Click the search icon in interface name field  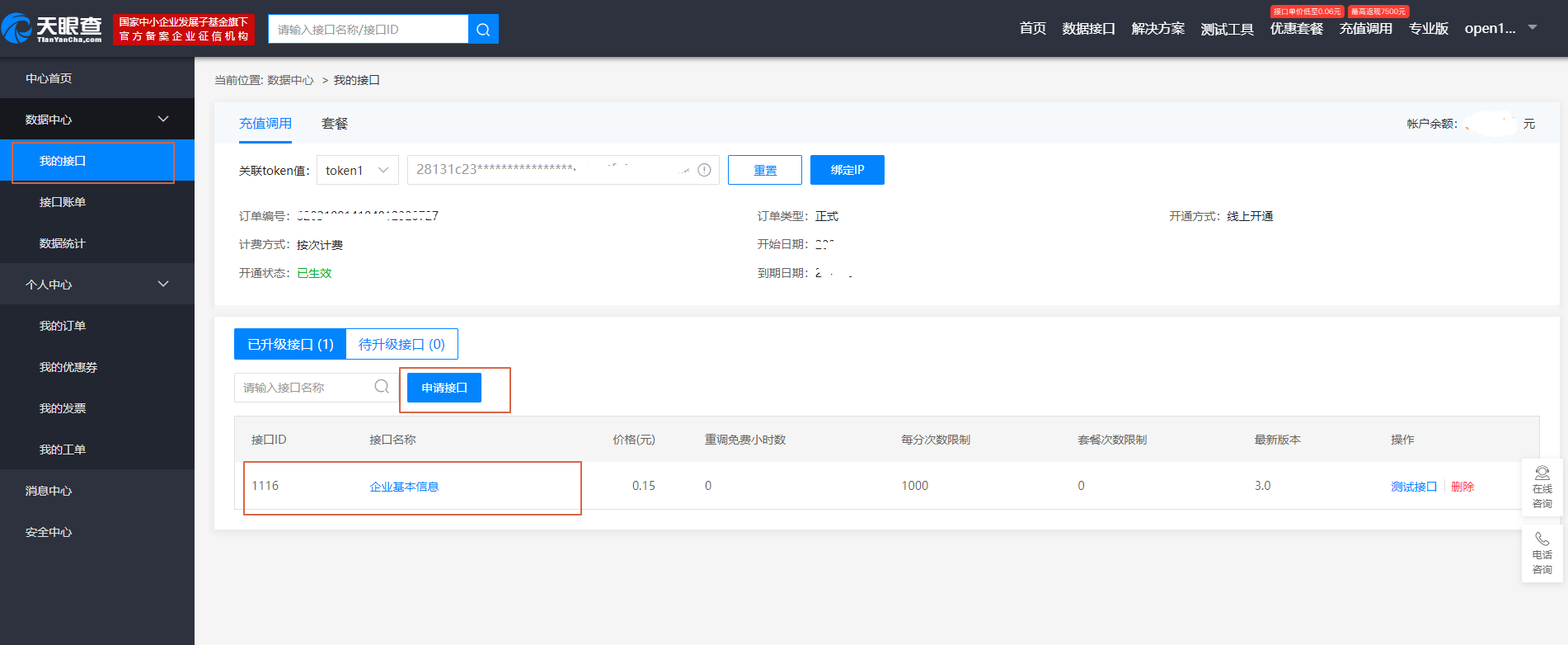(382, 387)
